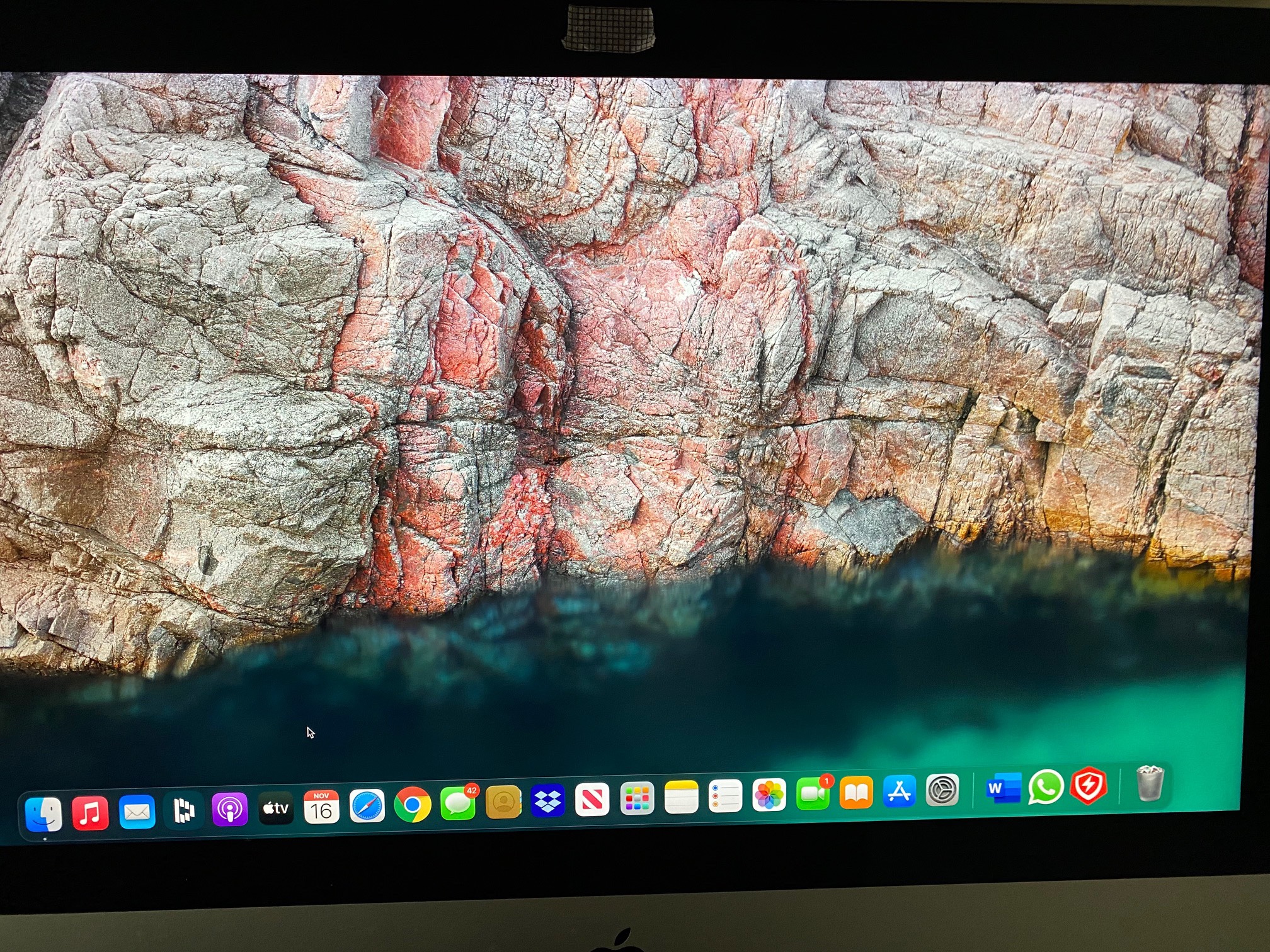Open the App Store
Image resolution: width=1270 pixels, height=952 pixels.
click(x=899, y=791)
